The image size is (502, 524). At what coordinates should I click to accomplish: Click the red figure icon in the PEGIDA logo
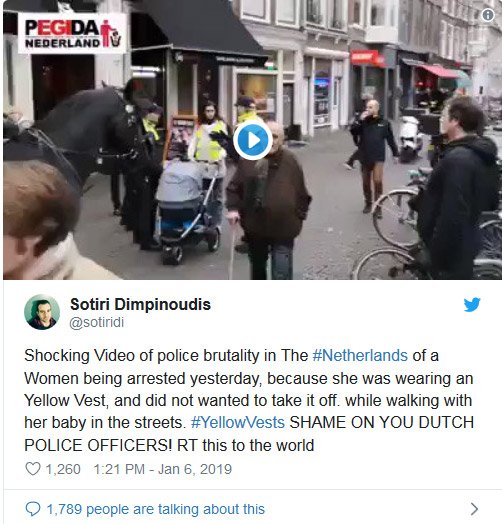(x=107, y=33)
